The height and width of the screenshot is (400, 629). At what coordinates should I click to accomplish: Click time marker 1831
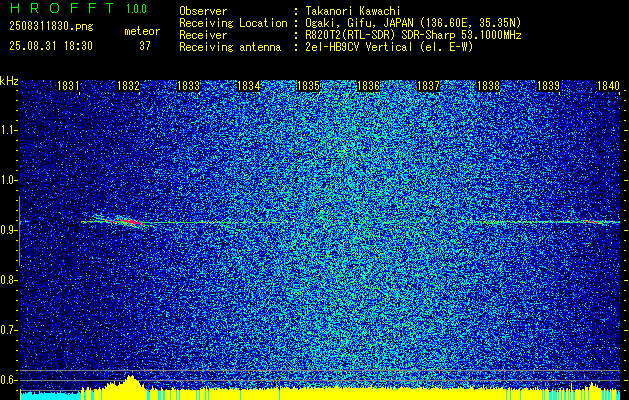(x=68, y=86)
